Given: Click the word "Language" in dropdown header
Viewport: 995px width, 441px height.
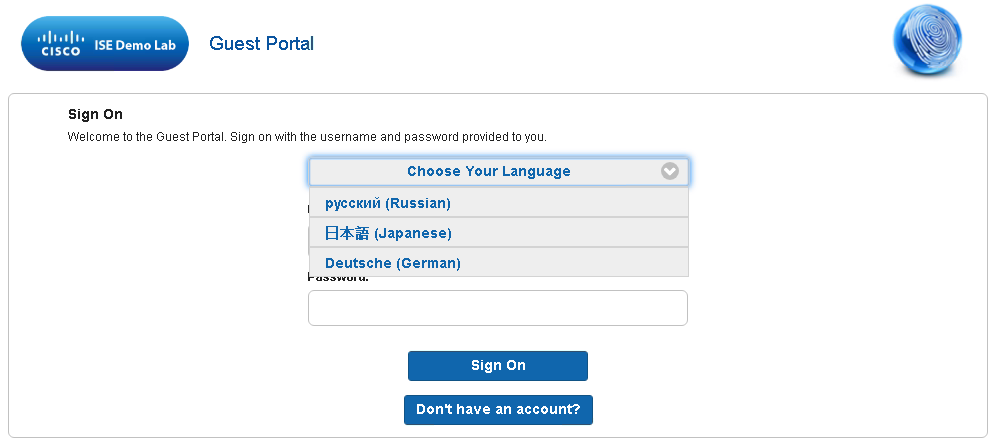Looking at the screenshot, I should point(533,171).
